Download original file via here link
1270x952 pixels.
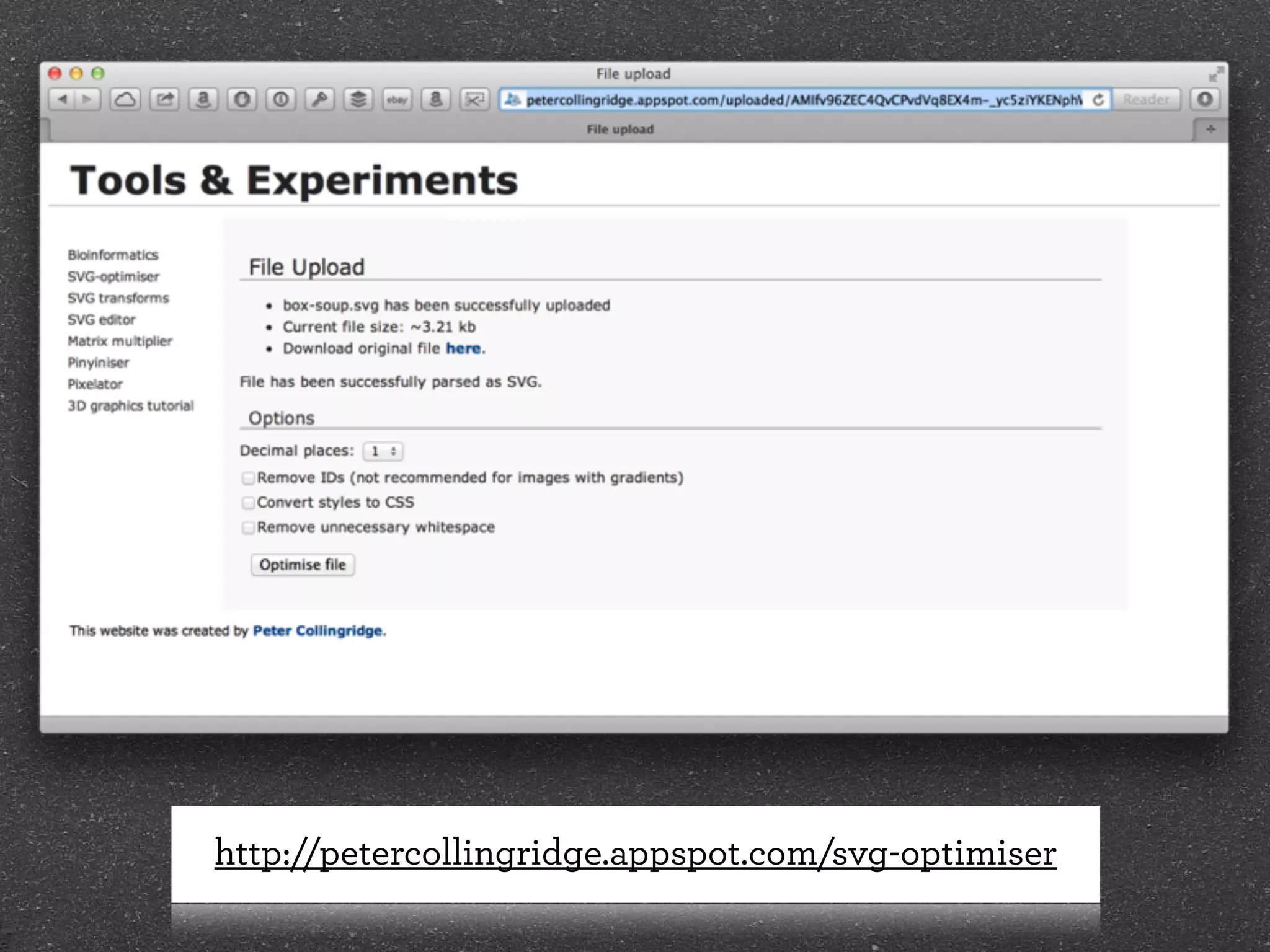click(463, 348)
